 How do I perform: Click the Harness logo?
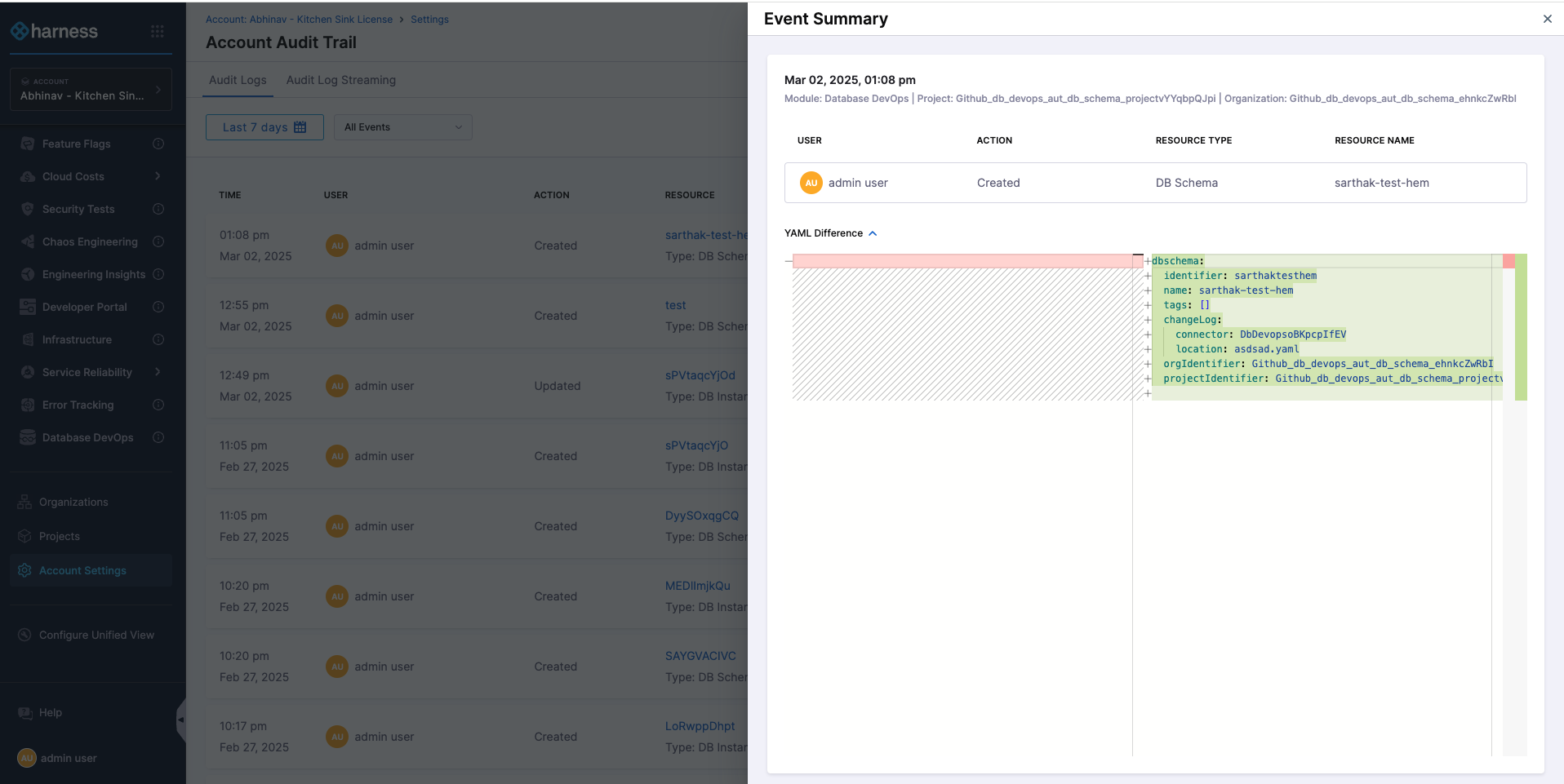(x=55, y=31)
